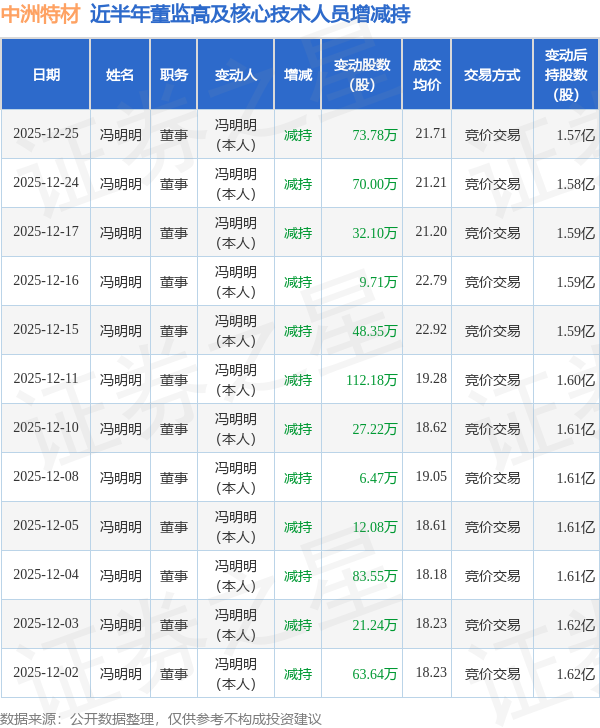Screen dimensions: 600x728
Task: Click average price 21.20
Action: click(x=431, y=232)
